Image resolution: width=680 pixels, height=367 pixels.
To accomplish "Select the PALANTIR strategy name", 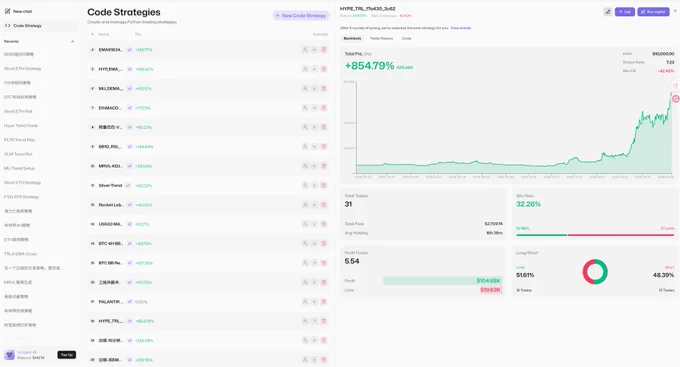I will tap(111, 301).
